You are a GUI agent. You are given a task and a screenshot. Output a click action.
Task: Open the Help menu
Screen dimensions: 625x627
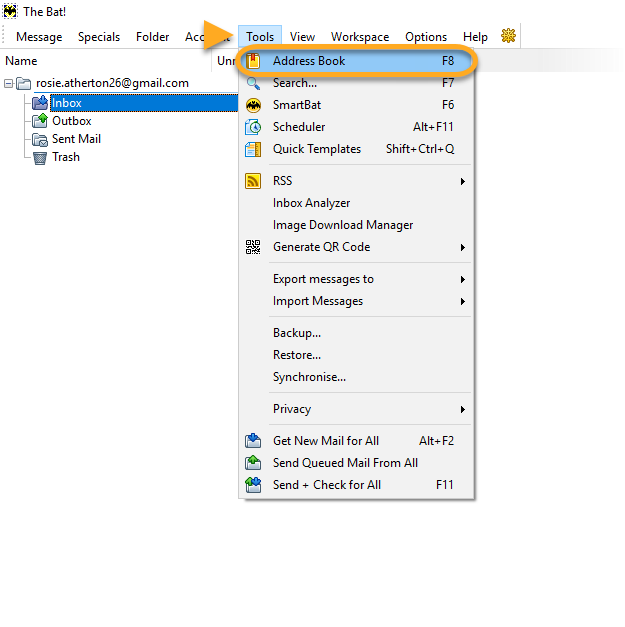(475, 37)
